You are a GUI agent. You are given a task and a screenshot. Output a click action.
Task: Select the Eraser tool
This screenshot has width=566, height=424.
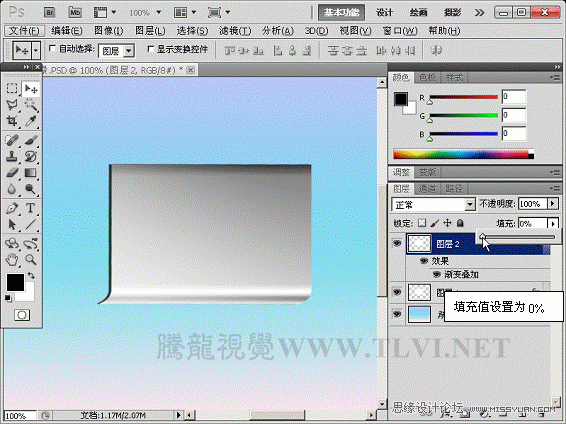coord(12,173)
